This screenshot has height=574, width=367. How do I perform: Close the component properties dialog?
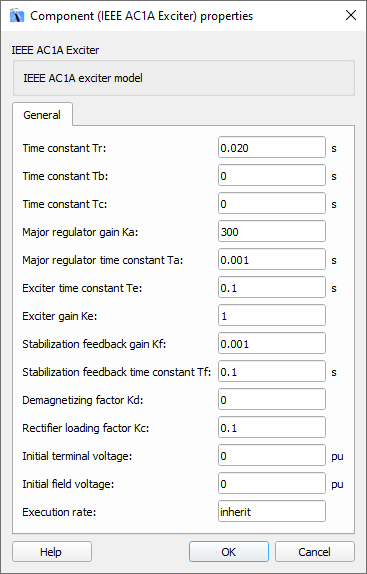click(x=351, y=15)
